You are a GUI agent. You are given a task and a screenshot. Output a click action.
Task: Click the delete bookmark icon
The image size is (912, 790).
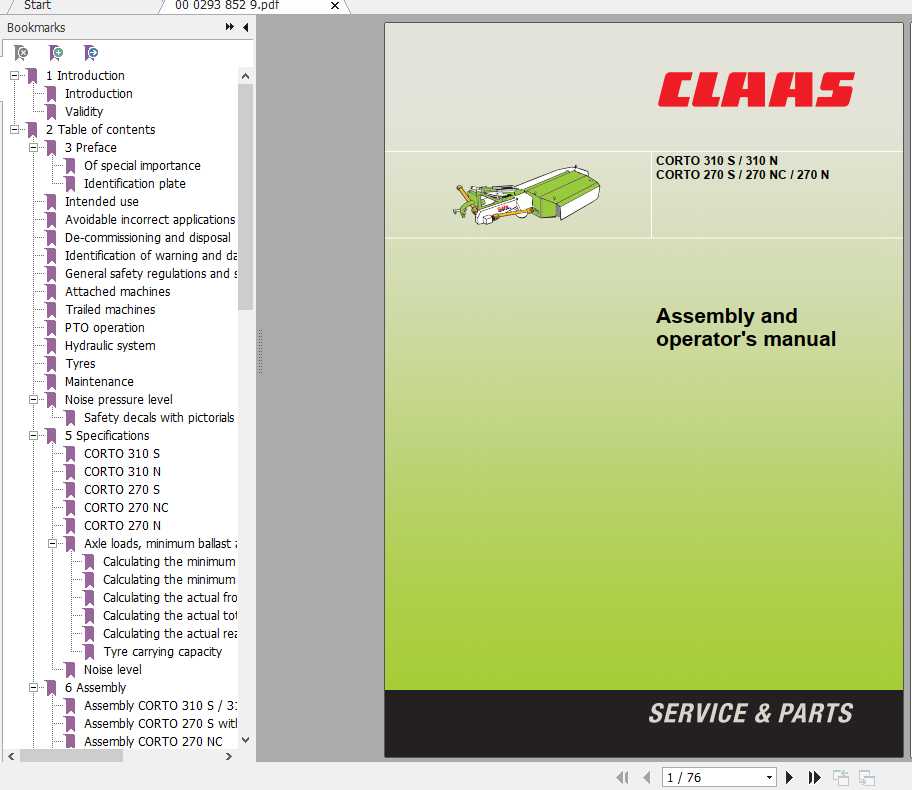point(21,53)
